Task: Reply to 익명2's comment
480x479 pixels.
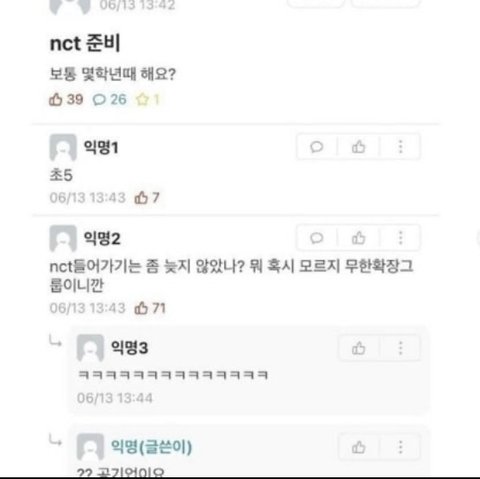Action: pyautogui.click(x=317, y=238)
